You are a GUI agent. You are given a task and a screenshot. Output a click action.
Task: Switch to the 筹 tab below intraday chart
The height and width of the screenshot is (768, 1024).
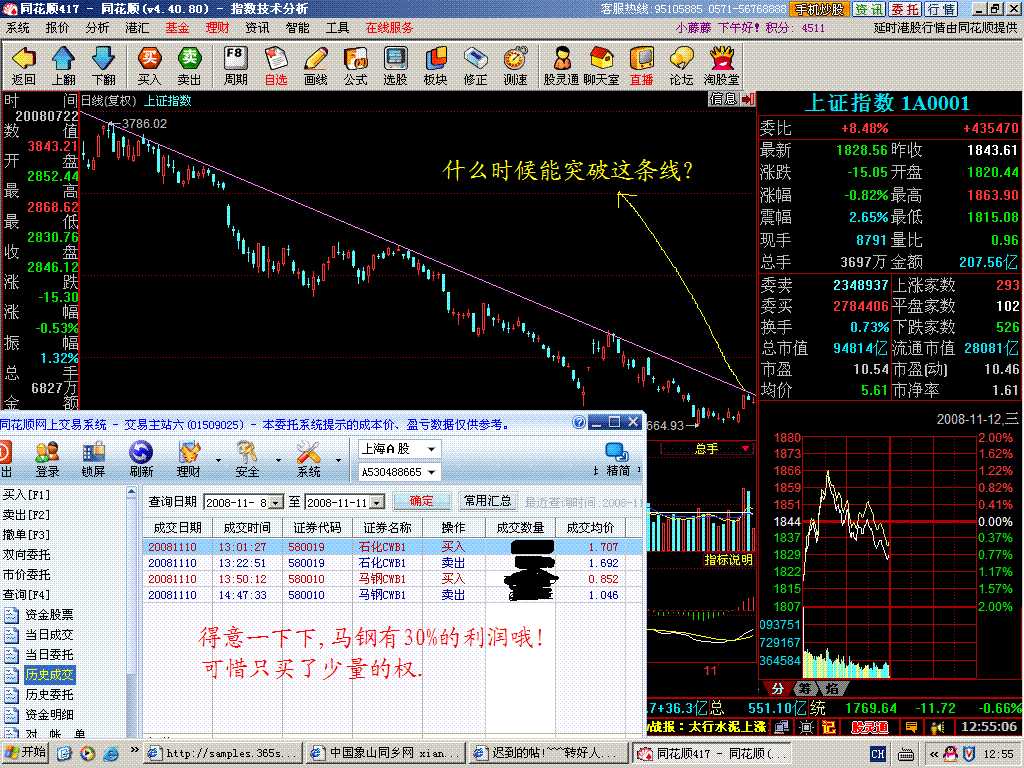(805, 688)
